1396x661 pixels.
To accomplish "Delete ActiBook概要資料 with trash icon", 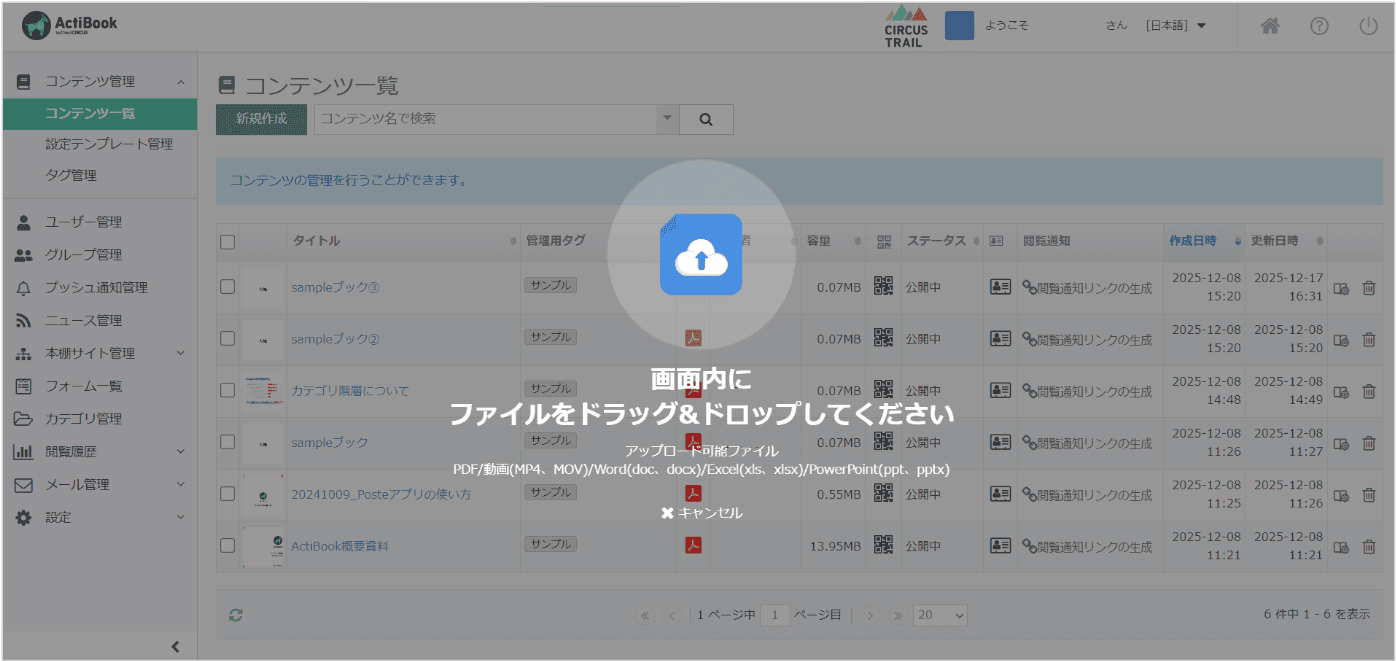I will click(x=1369, y=546).
